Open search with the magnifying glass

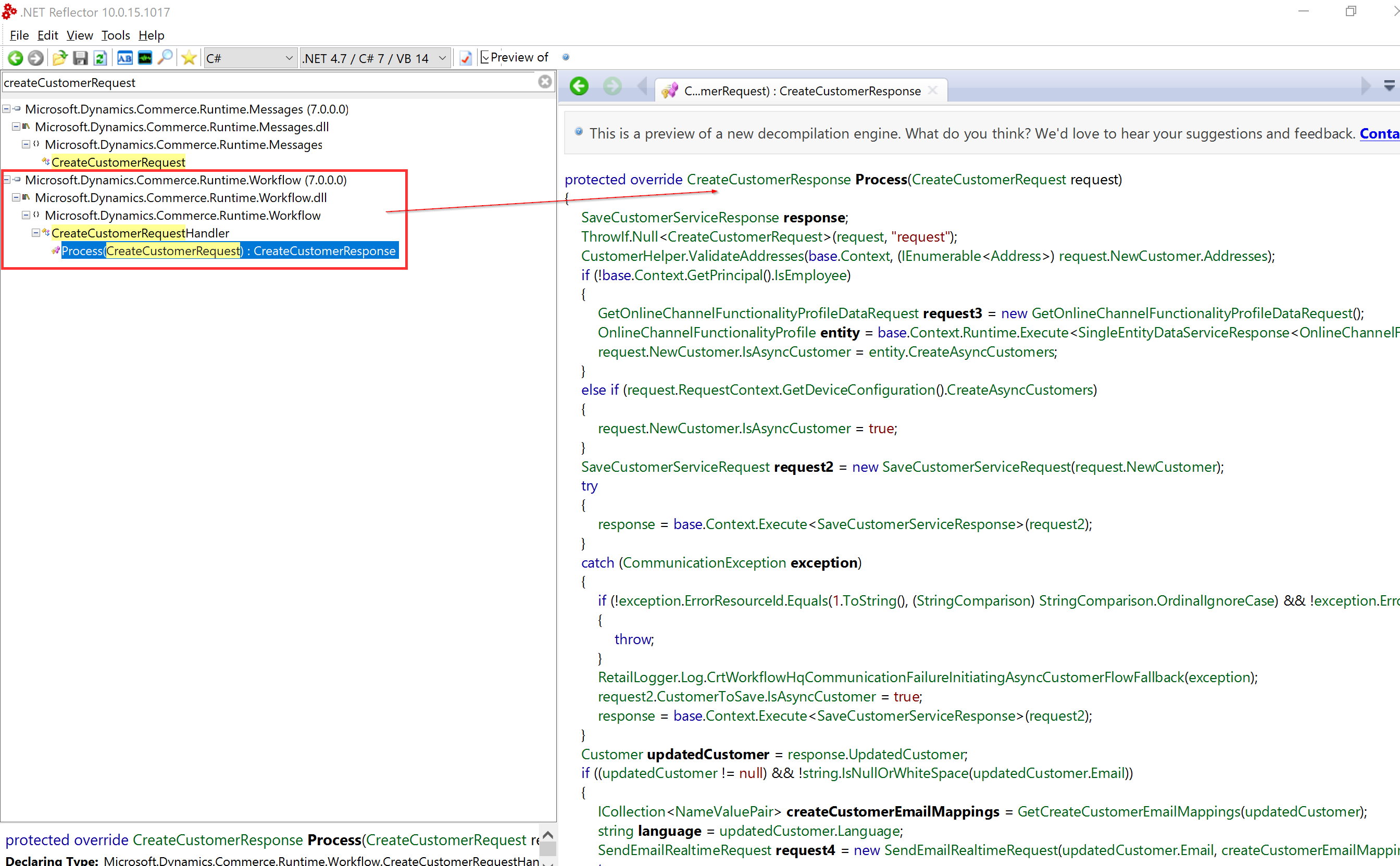[165, 58]
